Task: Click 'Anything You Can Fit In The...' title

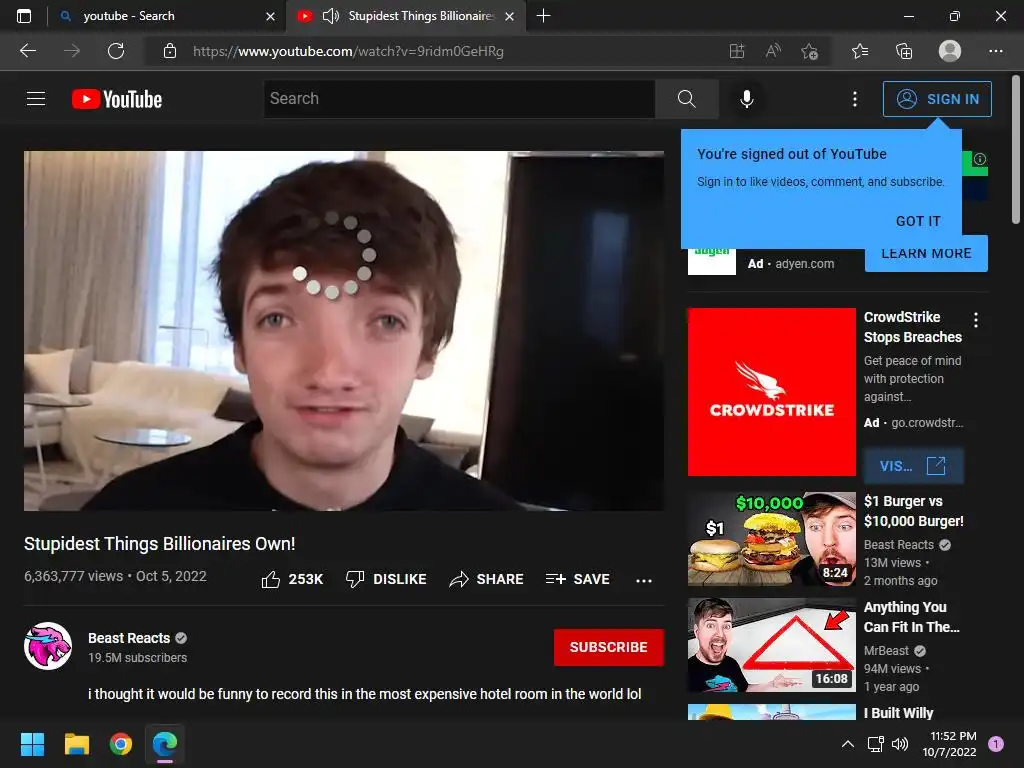Action: tap(912, 617)
